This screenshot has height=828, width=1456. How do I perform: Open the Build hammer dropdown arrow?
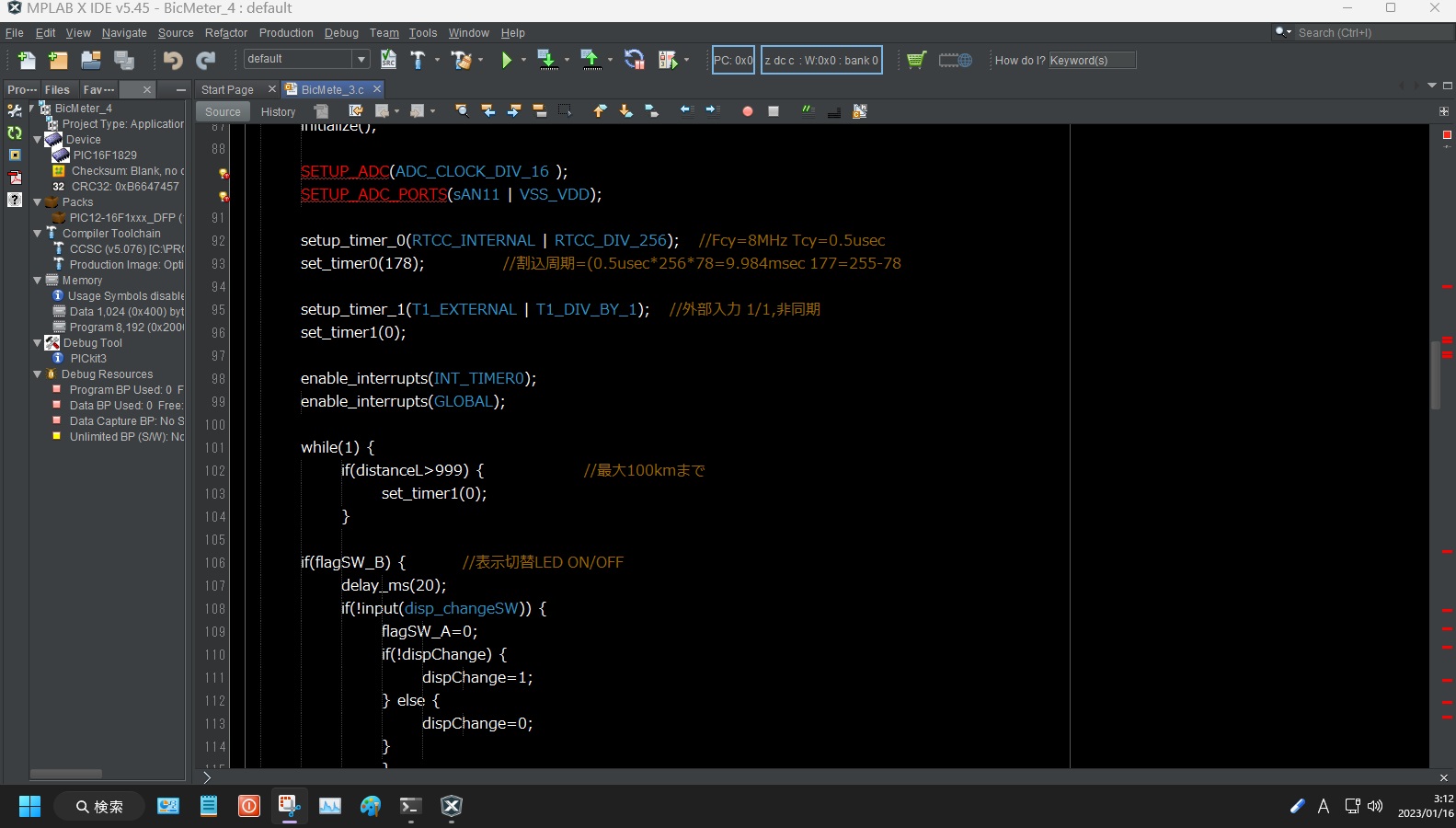[x=437, y=60]
